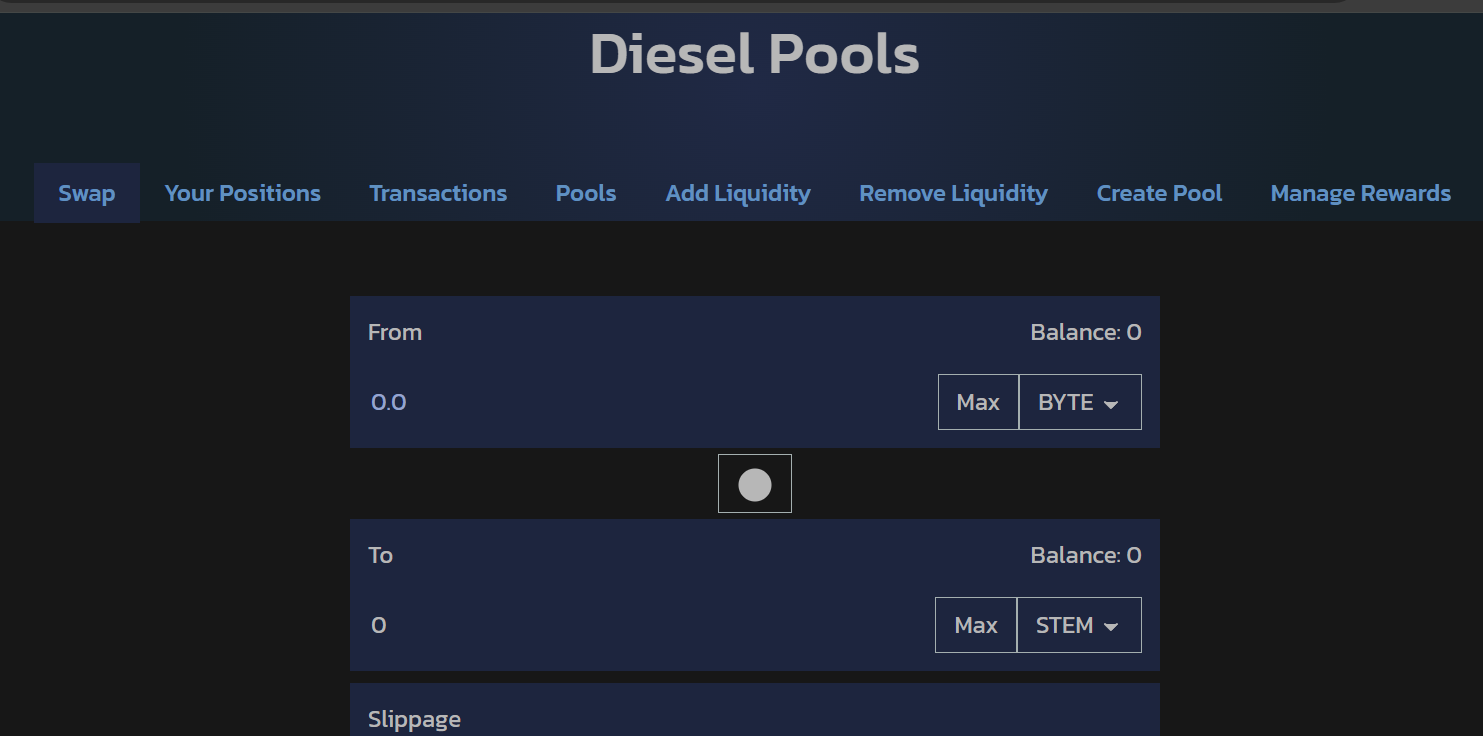
Task: Click the From panel Balance text
Action: click(1085, 332)
